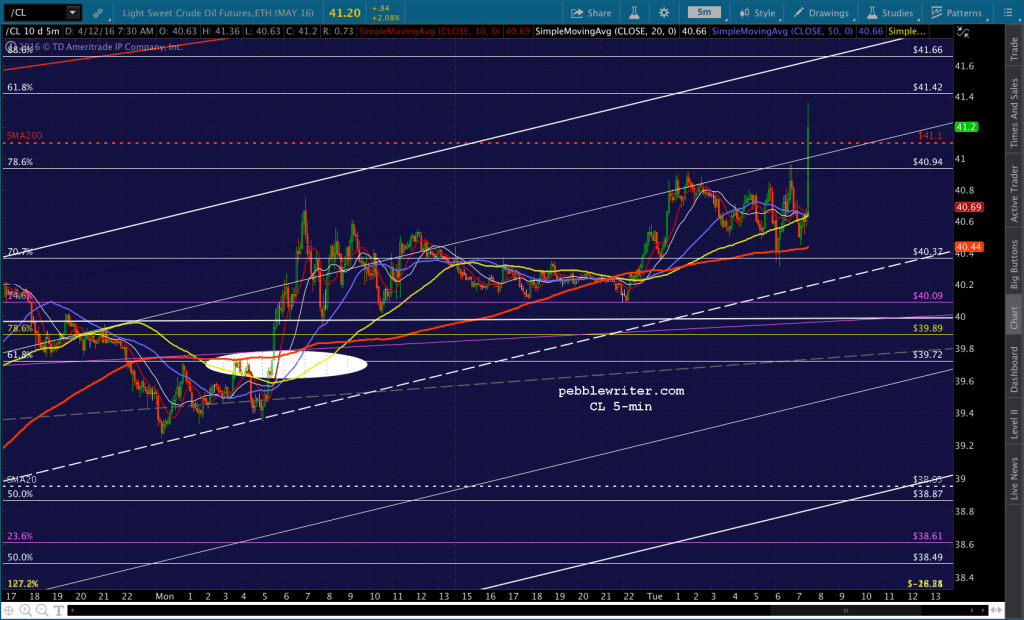Click the $41.42 level label
Viewport: 1024px width, 620px height.
coord(927,87)
